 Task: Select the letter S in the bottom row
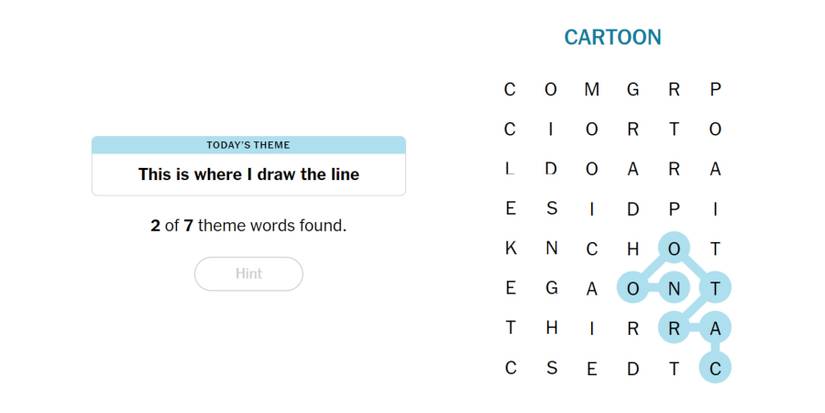551,368
